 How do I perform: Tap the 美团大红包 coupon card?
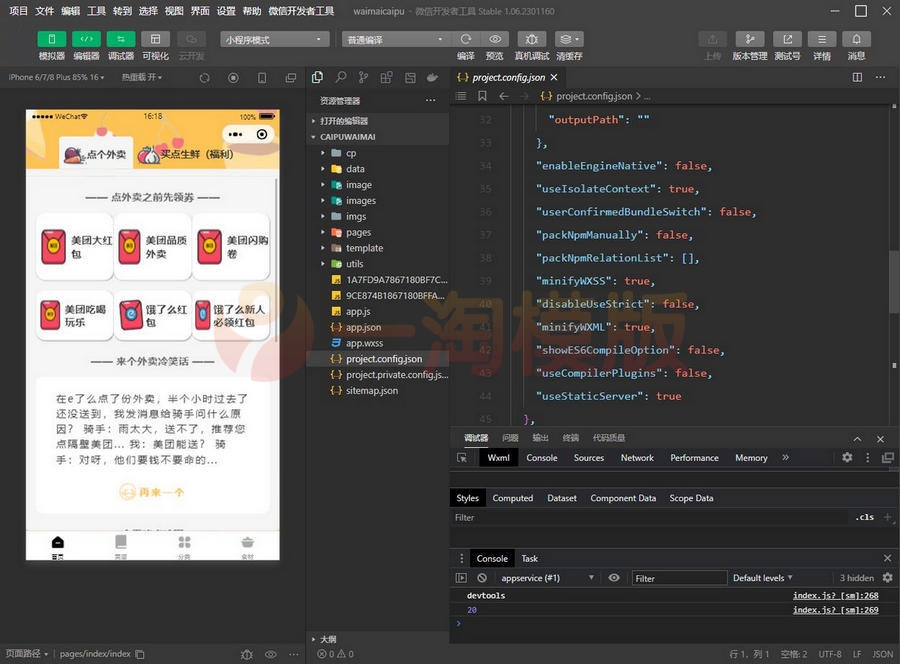pyautogui.click(x=75, y=247)
